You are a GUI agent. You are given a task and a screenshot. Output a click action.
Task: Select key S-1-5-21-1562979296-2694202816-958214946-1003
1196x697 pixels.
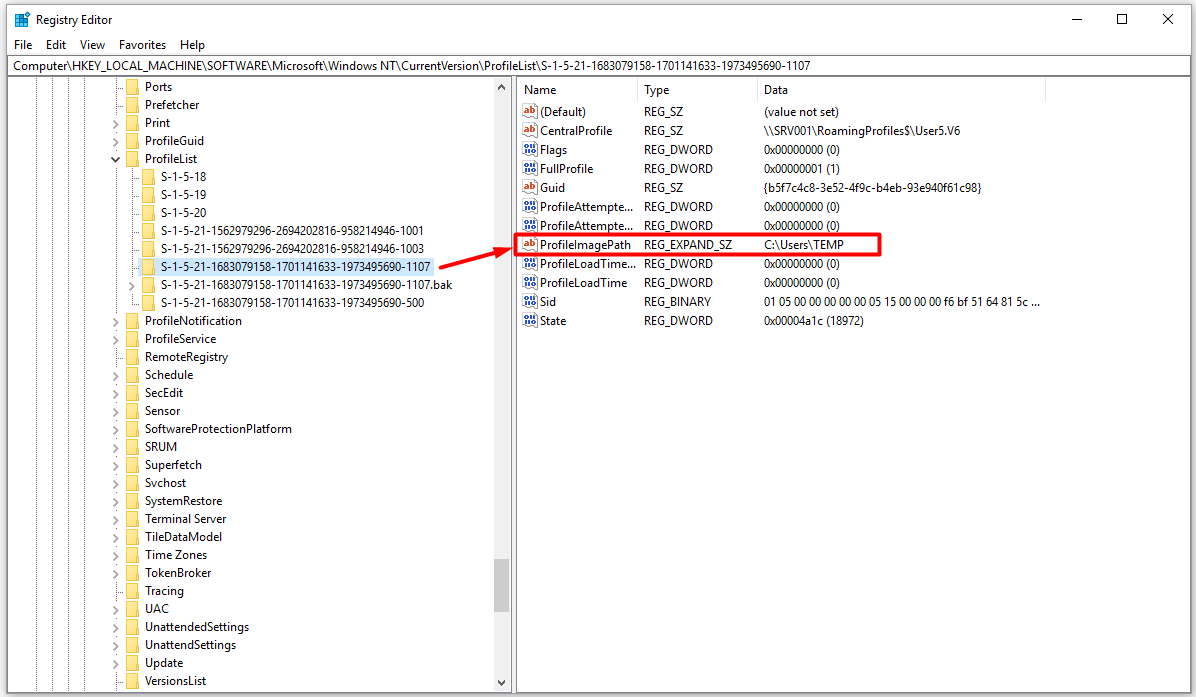click(x=292, y=249)
